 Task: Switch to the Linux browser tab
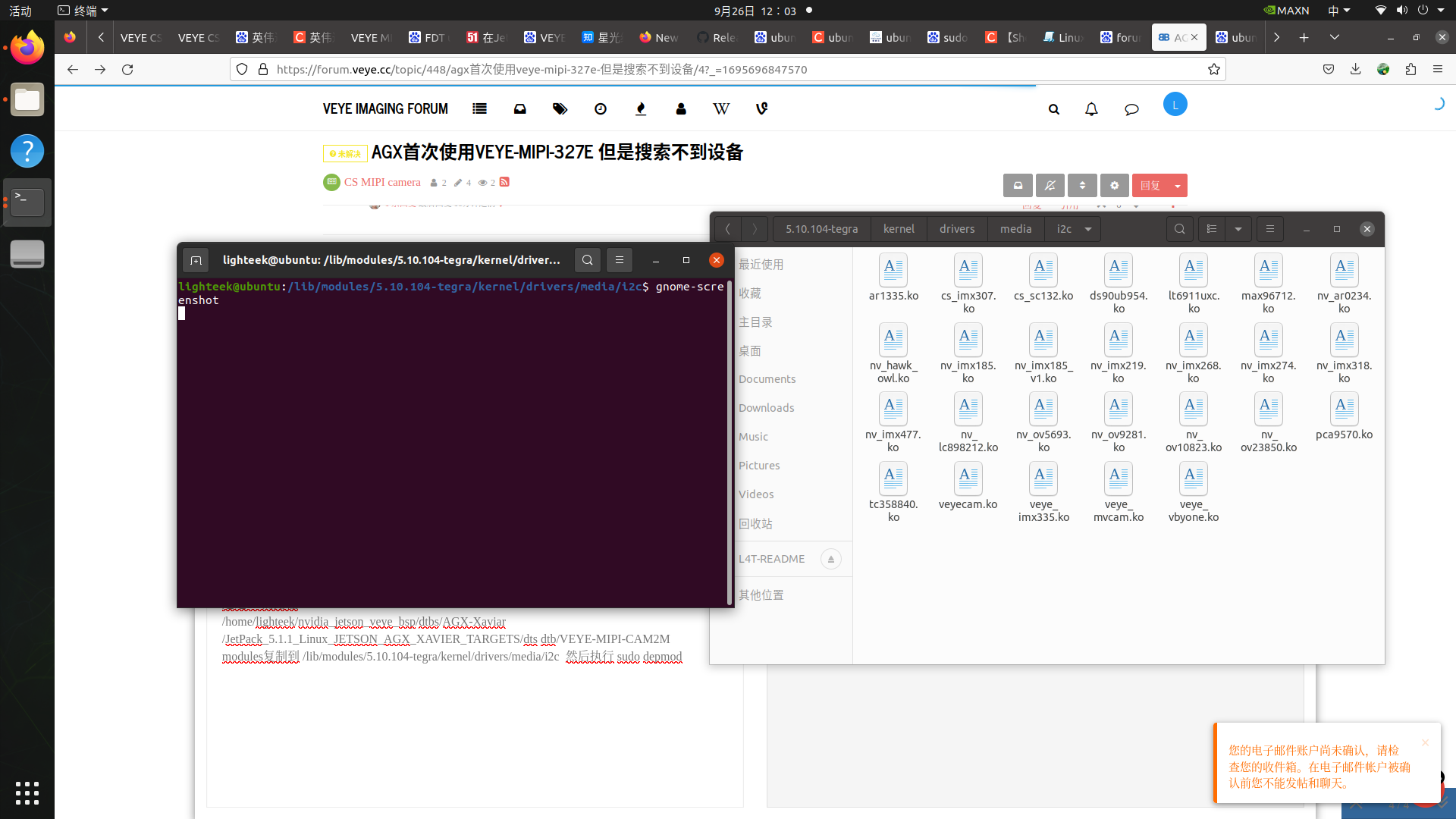pos(1063,37)
